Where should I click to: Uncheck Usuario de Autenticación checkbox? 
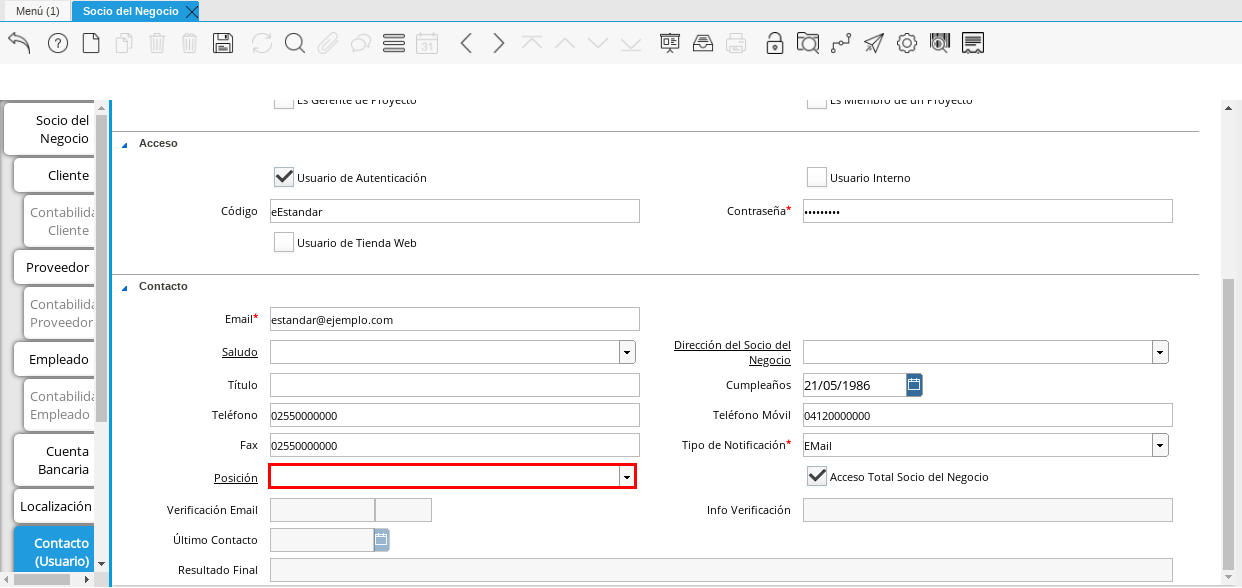[x=284, y=178]
